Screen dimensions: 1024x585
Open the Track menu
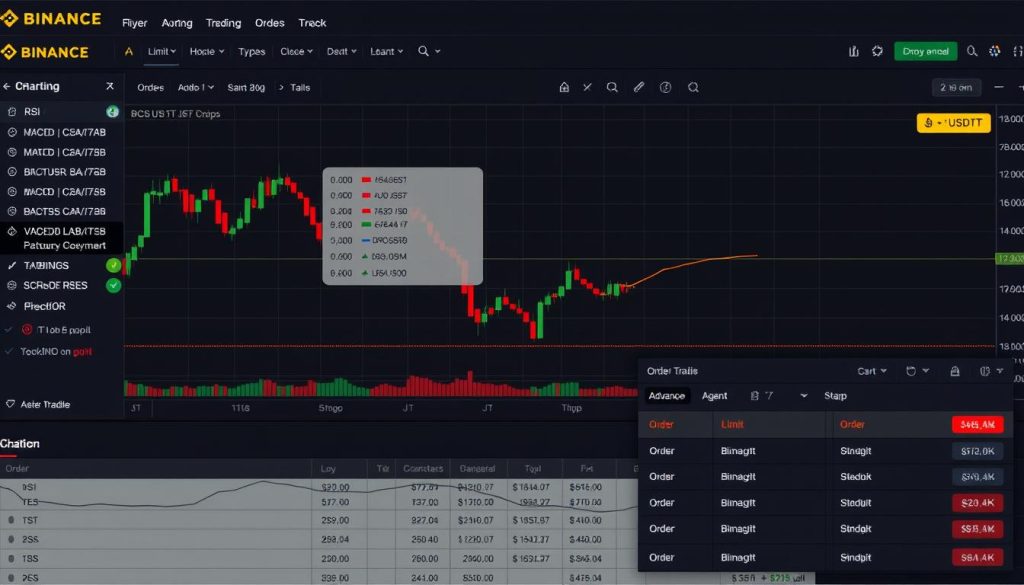click(312, 23)
